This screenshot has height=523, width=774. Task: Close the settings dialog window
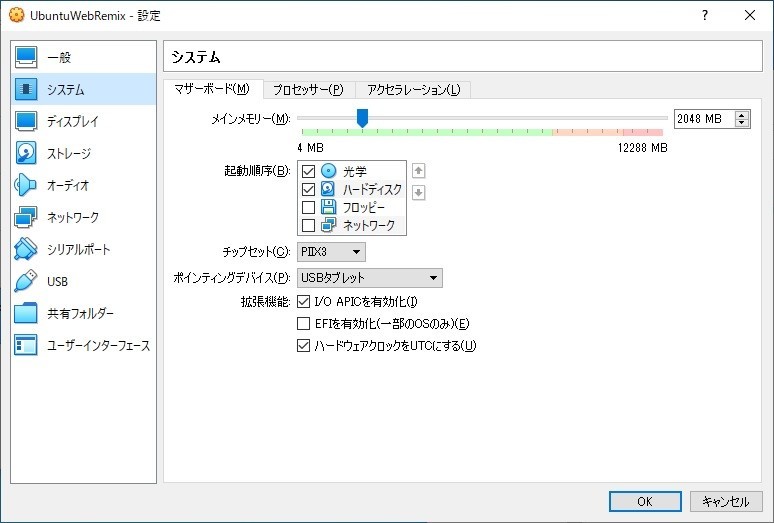click(750, 15)
